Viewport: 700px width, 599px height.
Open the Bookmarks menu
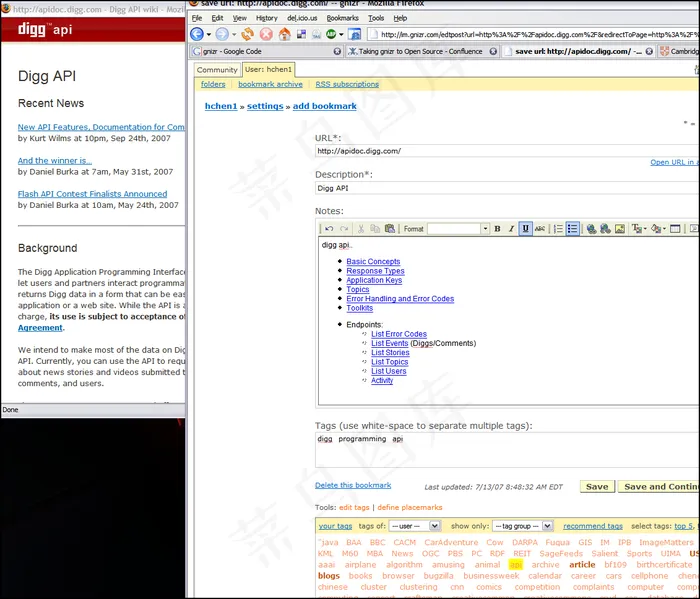[x=342, y=18]
